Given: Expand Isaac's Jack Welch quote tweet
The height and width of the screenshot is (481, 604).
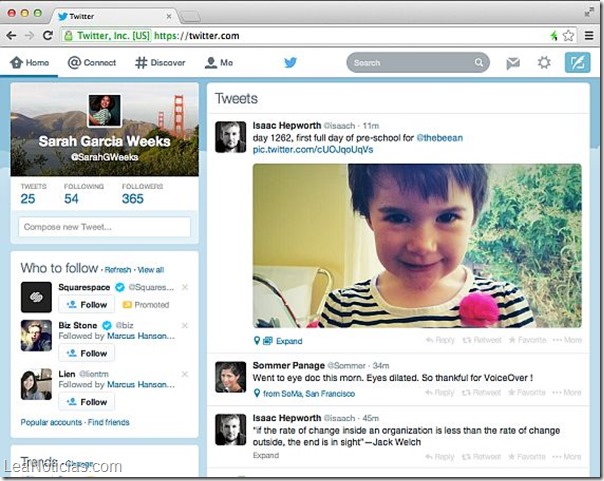Looking at the screenshot, I should [266, 455].
